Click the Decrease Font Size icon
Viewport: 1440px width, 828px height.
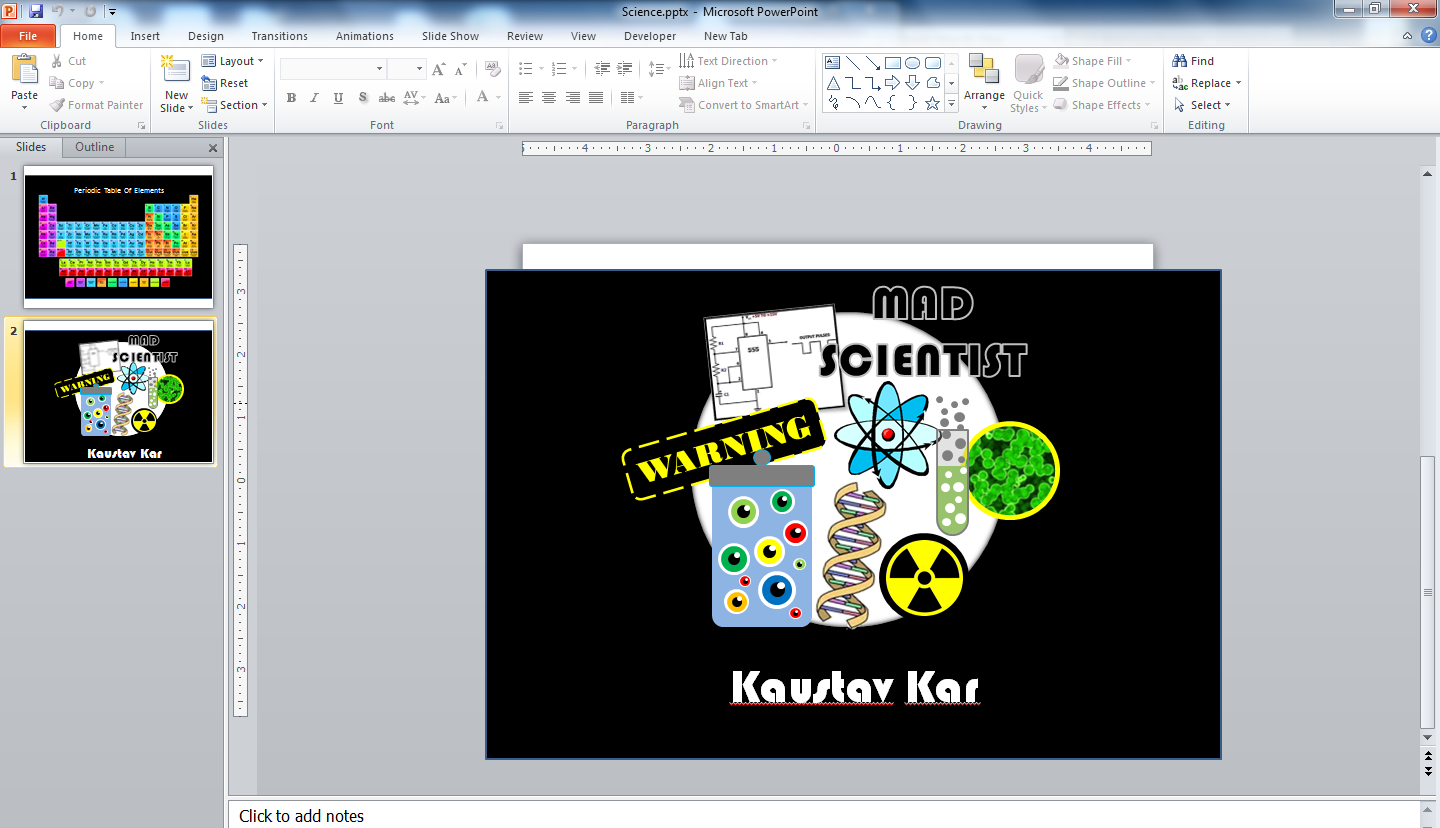(x=460, y=69)
